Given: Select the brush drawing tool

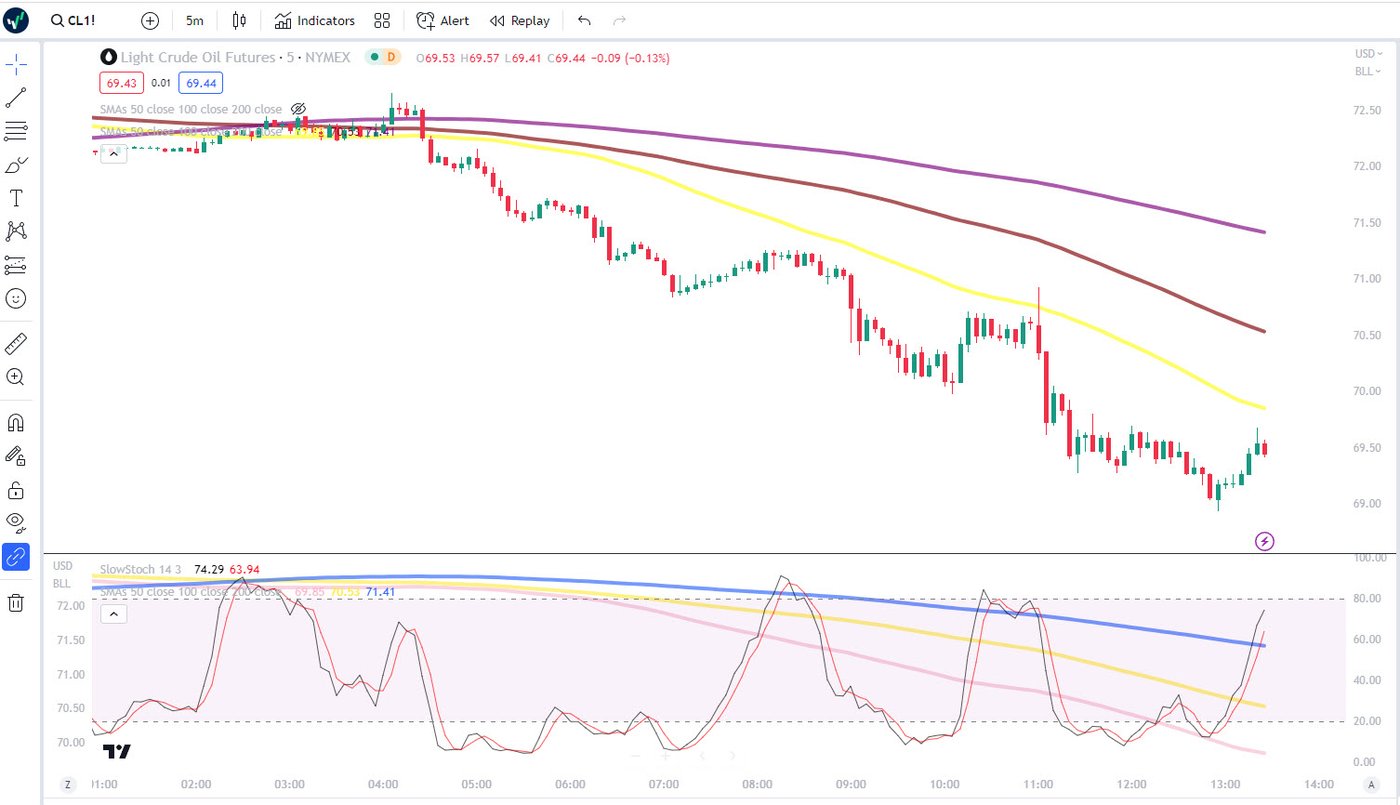Looking at the screenshot, I should (x=16, y=165).
